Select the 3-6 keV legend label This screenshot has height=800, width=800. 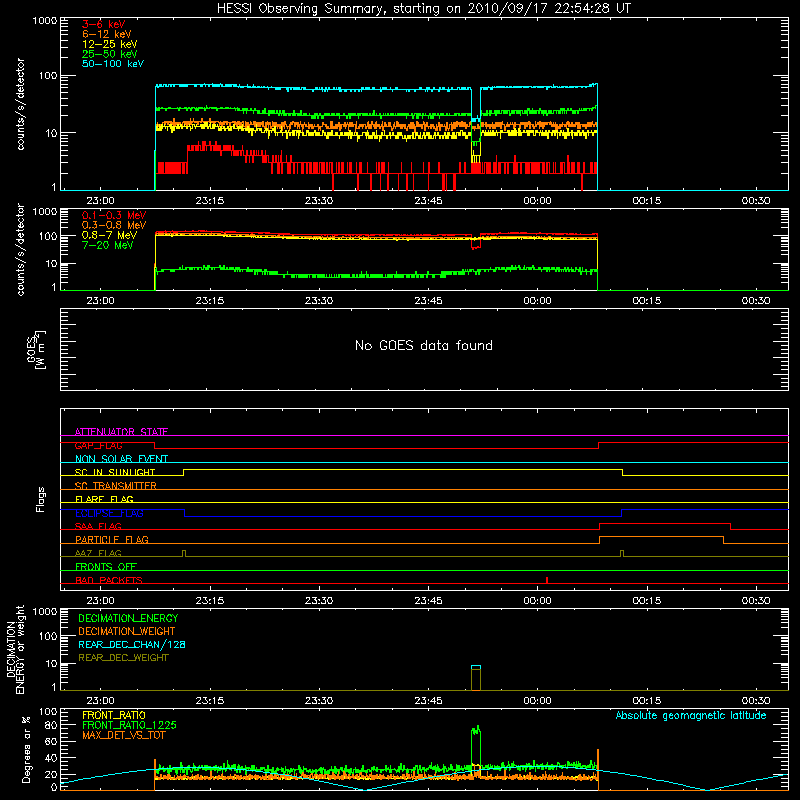pos(104,24)
